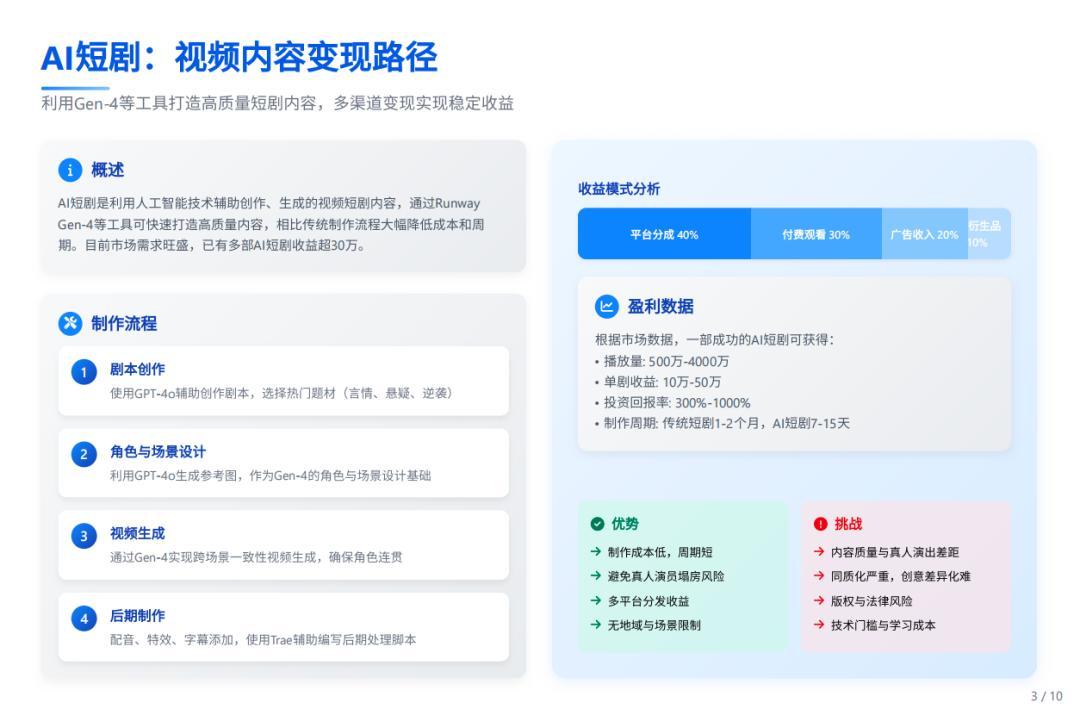Click arrow icon before 同质化严重，创意差异化难
The image size is (1080, 715).
(x=819, y=576)
